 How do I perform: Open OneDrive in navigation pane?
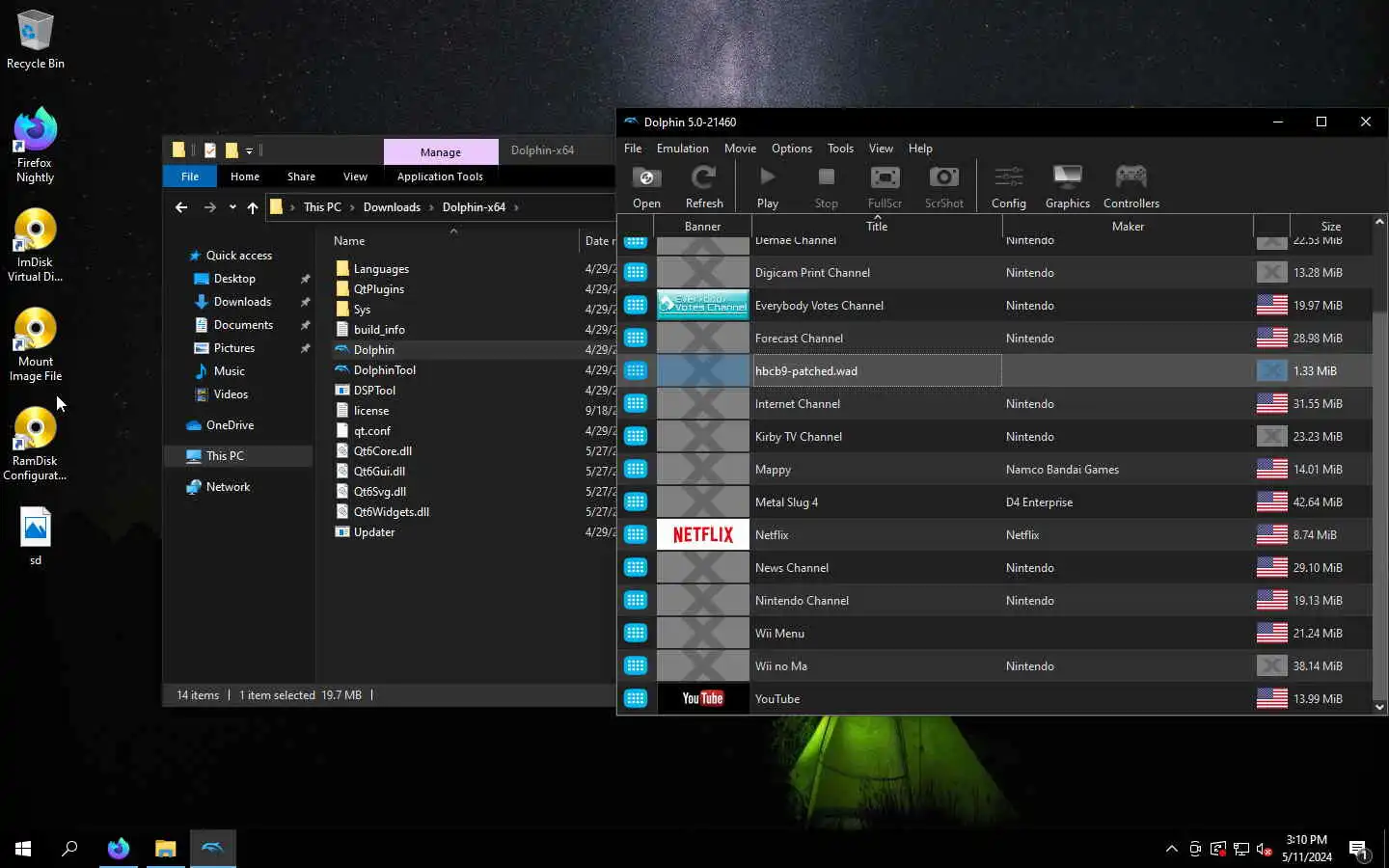tap(230, 425)
